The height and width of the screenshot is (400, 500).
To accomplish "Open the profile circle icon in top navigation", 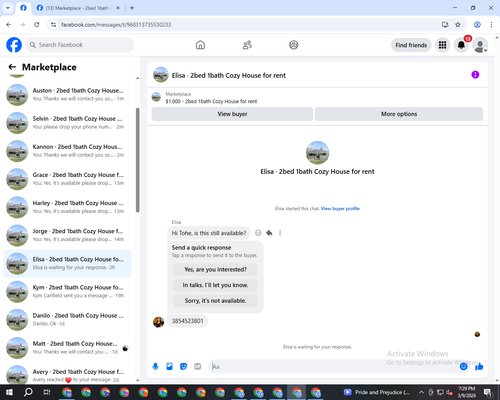I will click(294, 45).
